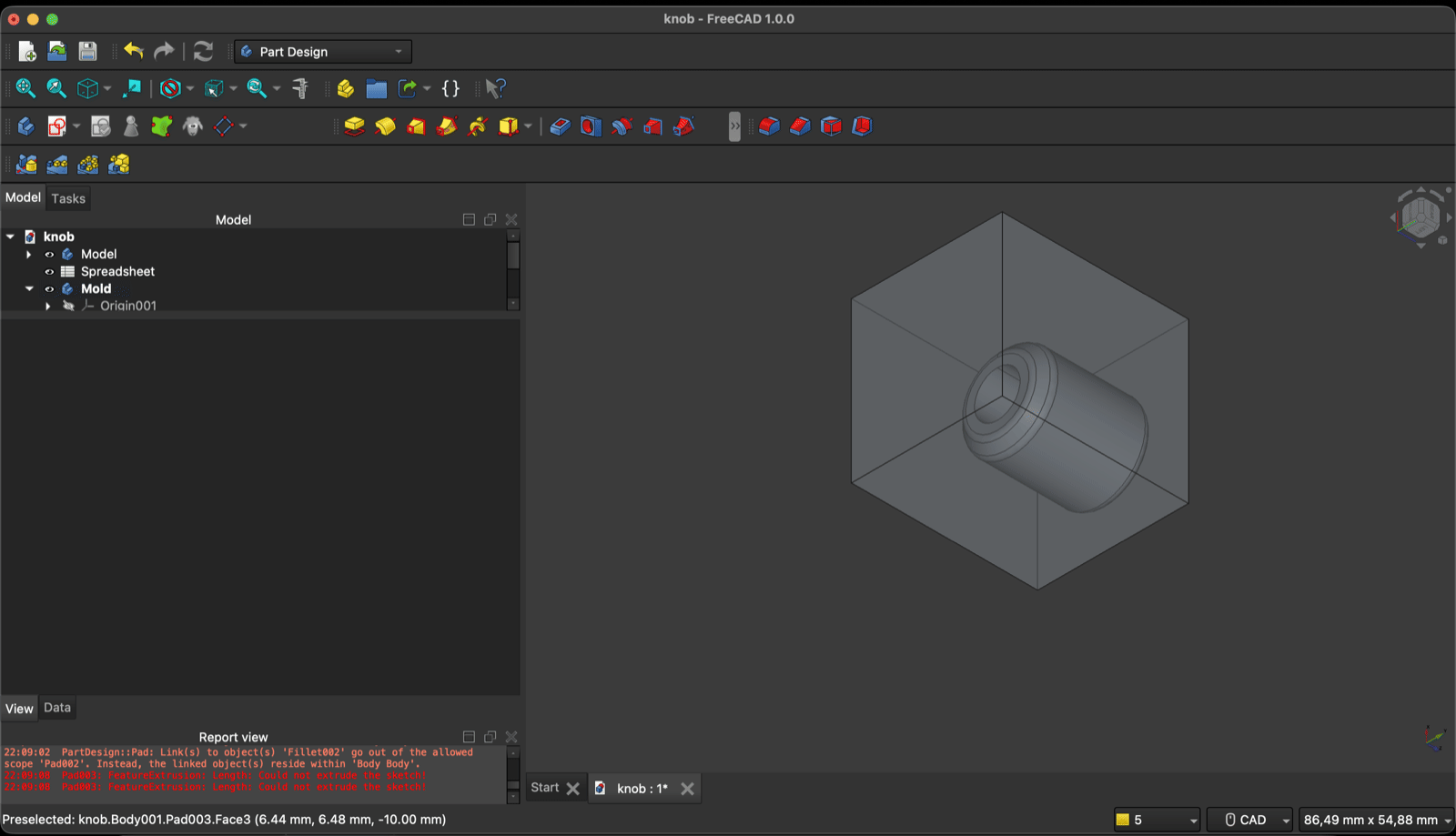This screenshot has height=836, width=1456.
Task: Add a variable set braces icon
Action: click(x=450, y=88)
